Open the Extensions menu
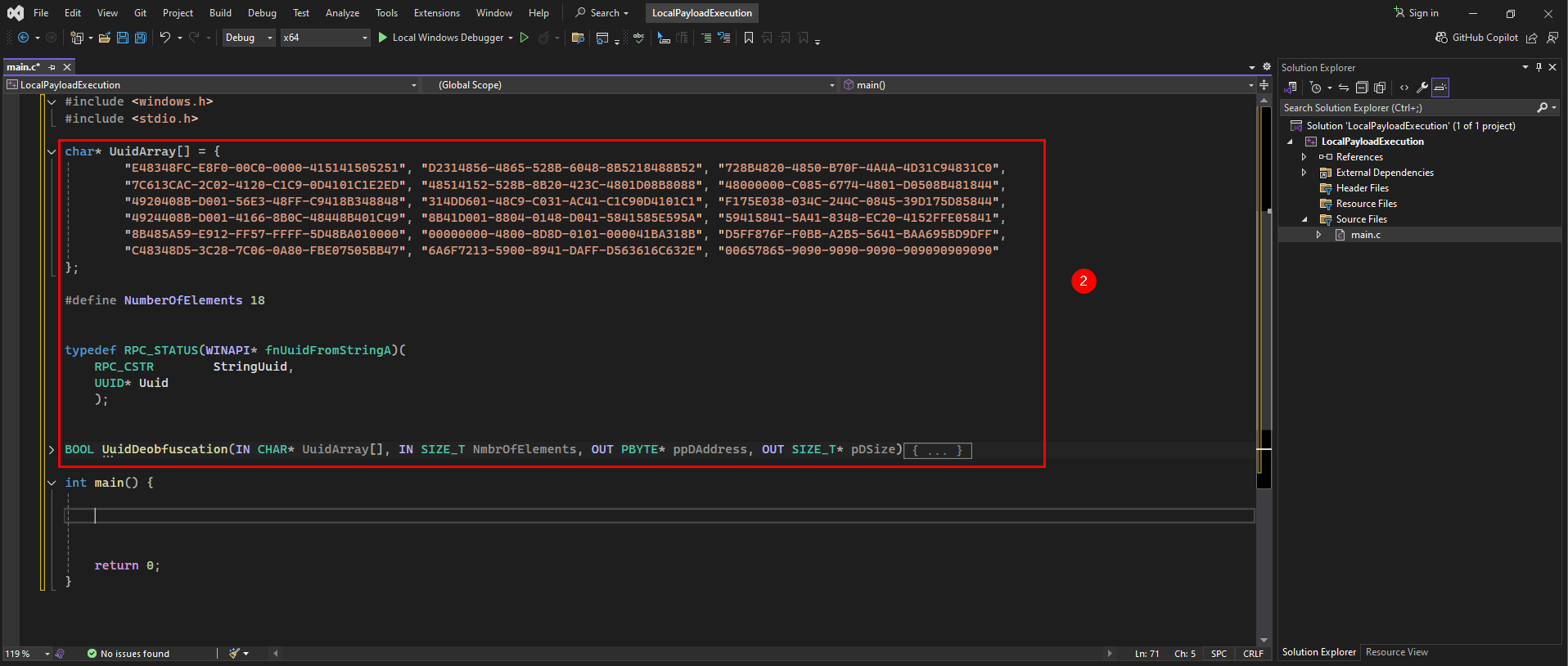 pos(437,13)
